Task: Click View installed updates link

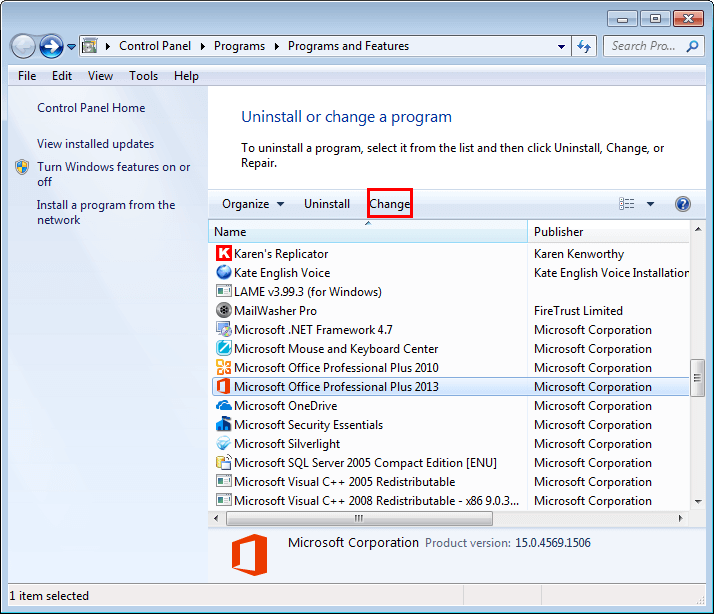Action: pyautogui.click(x=95, y=144)
